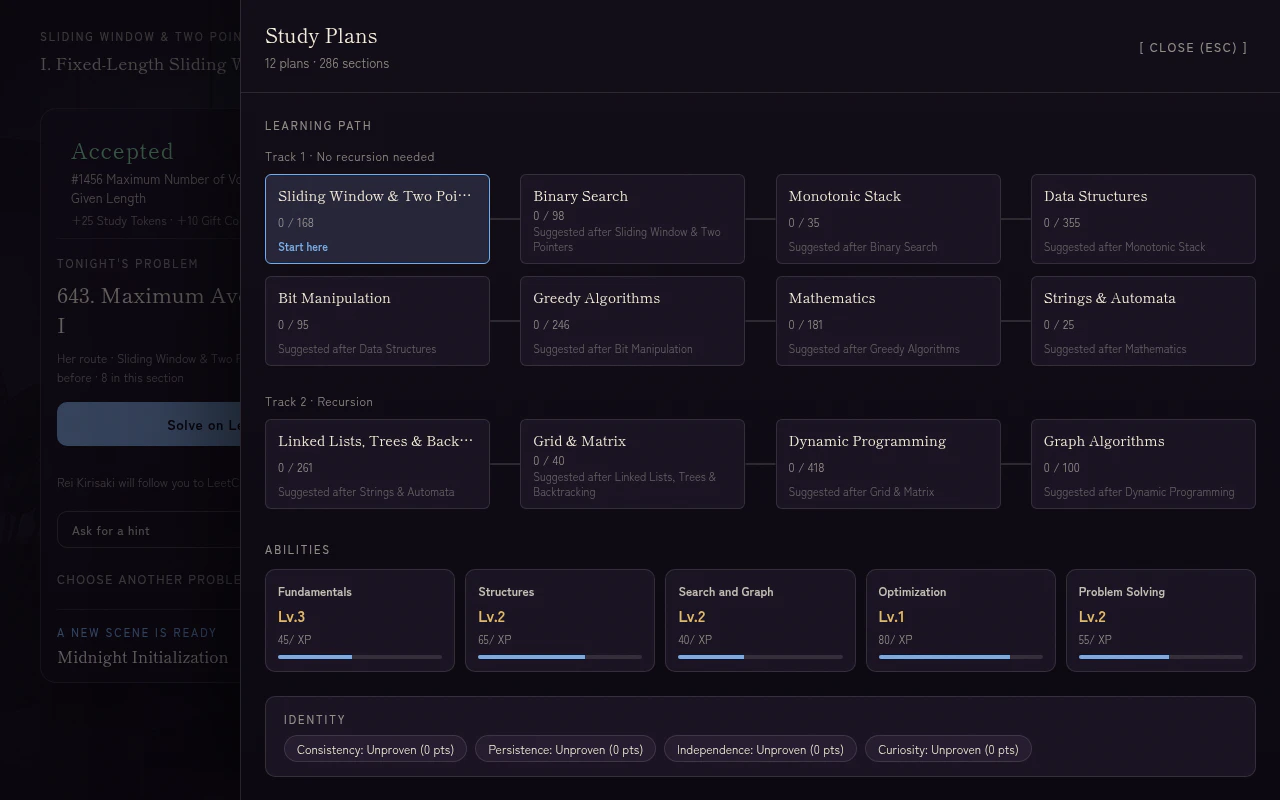
Task: Click the '80/ XP' value
Action: [895, 640]
